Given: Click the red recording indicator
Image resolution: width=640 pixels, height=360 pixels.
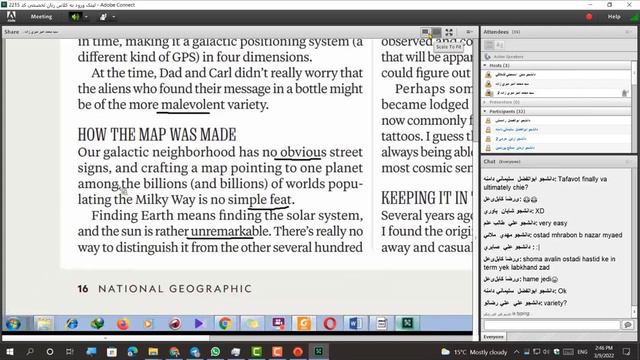Looking at the screenshot, I should (x=589, y=17).
